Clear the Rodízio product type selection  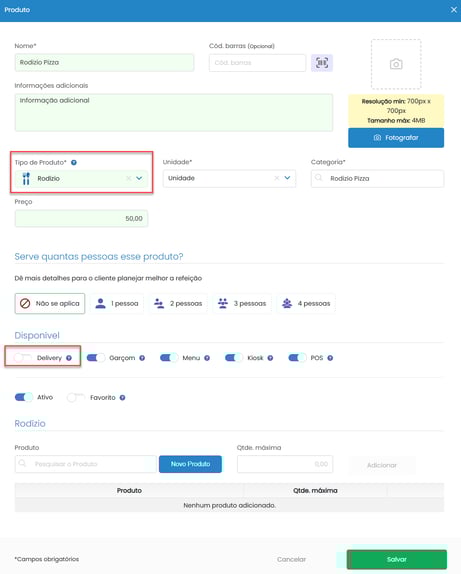point(129,178)
